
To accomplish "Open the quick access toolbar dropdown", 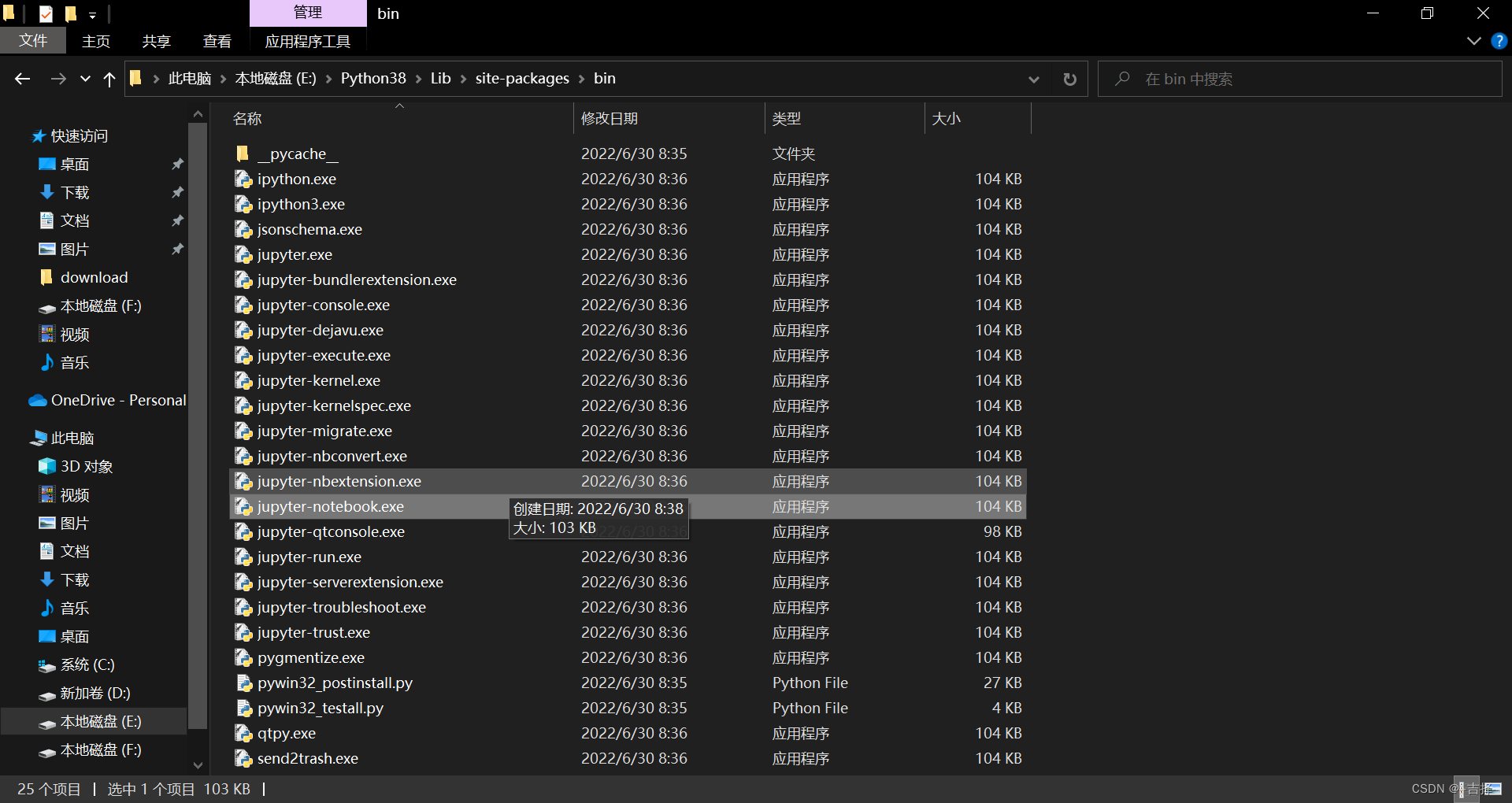I will click(x=92, y=14).
